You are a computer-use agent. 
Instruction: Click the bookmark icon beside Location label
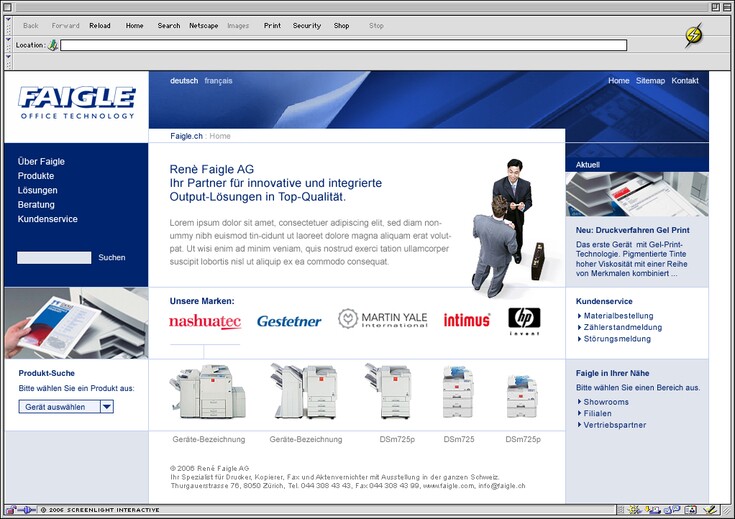pyautogui.click(x=53, y=45)
